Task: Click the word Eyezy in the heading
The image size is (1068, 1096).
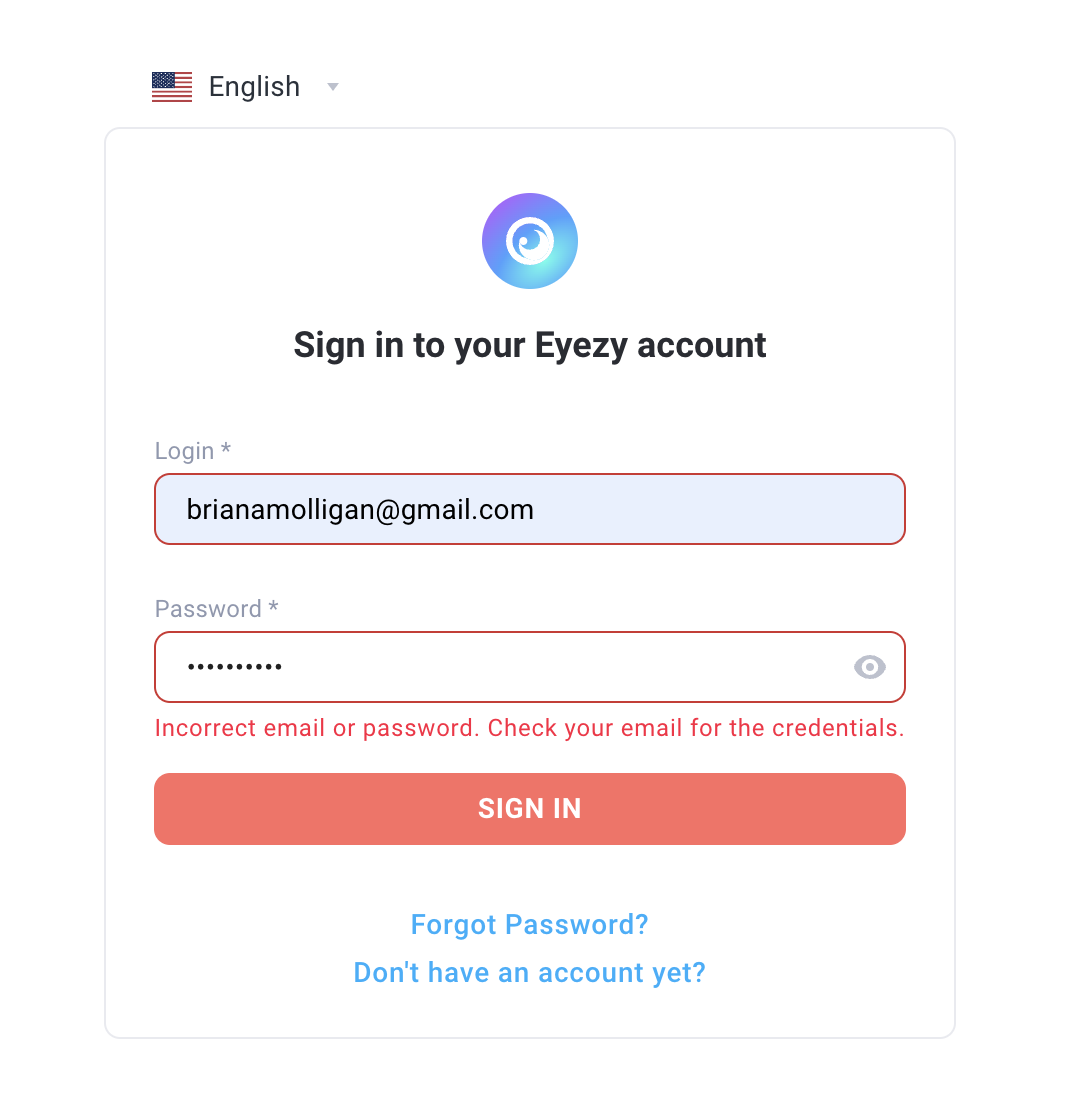Action: tap(582, 347)
